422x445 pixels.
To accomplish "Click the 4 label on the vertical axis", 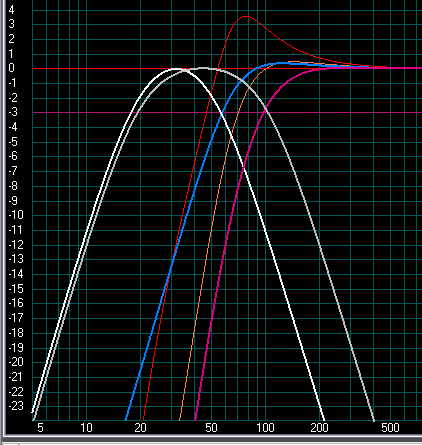I will [12, 10].
